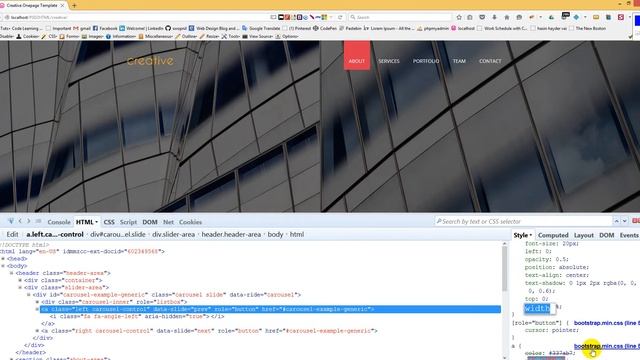Select a.left.ca...-control breadcrumb

[55, 234]
